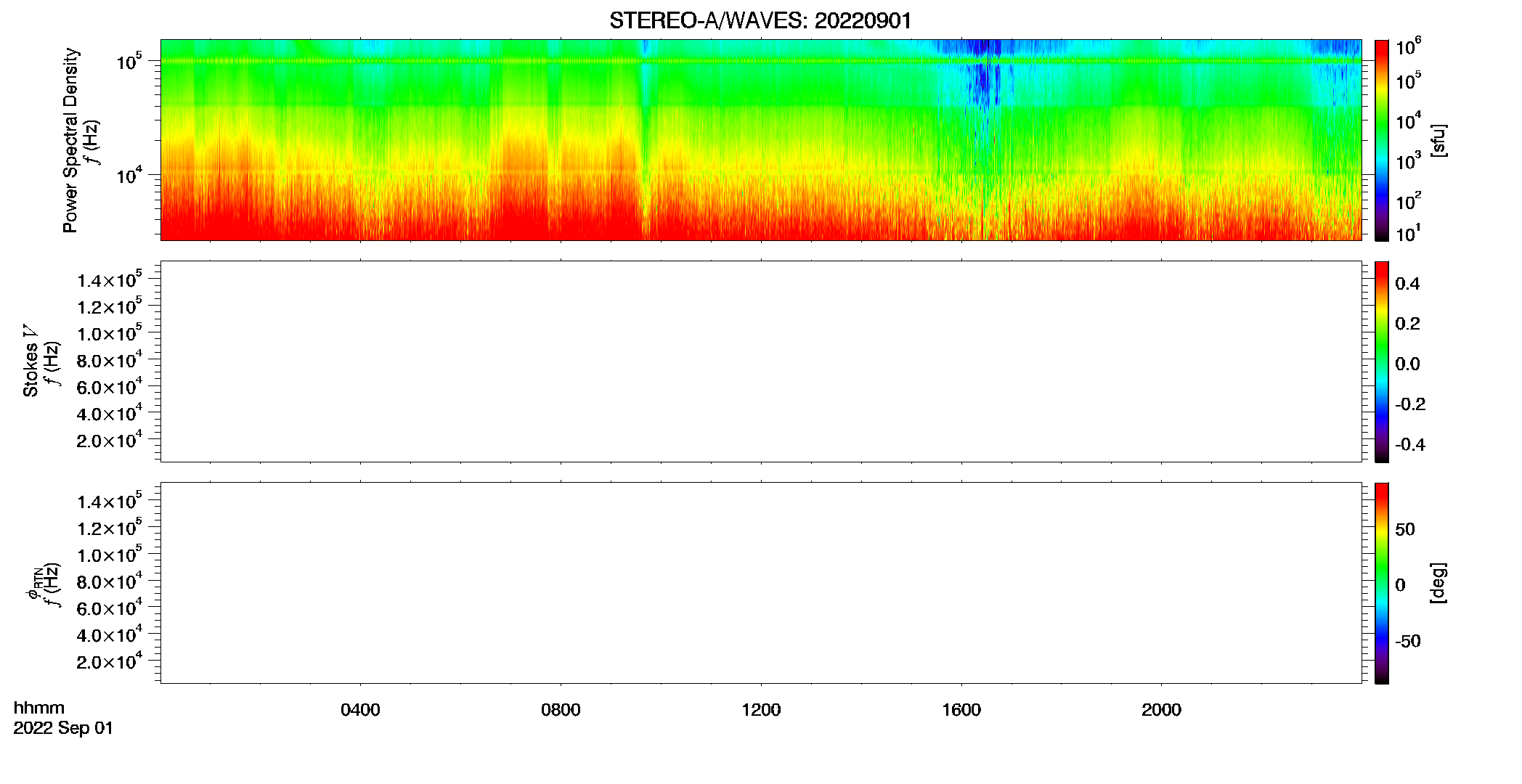Click the 1200 time tick label
1522x784 pixels.
(761, 710)
